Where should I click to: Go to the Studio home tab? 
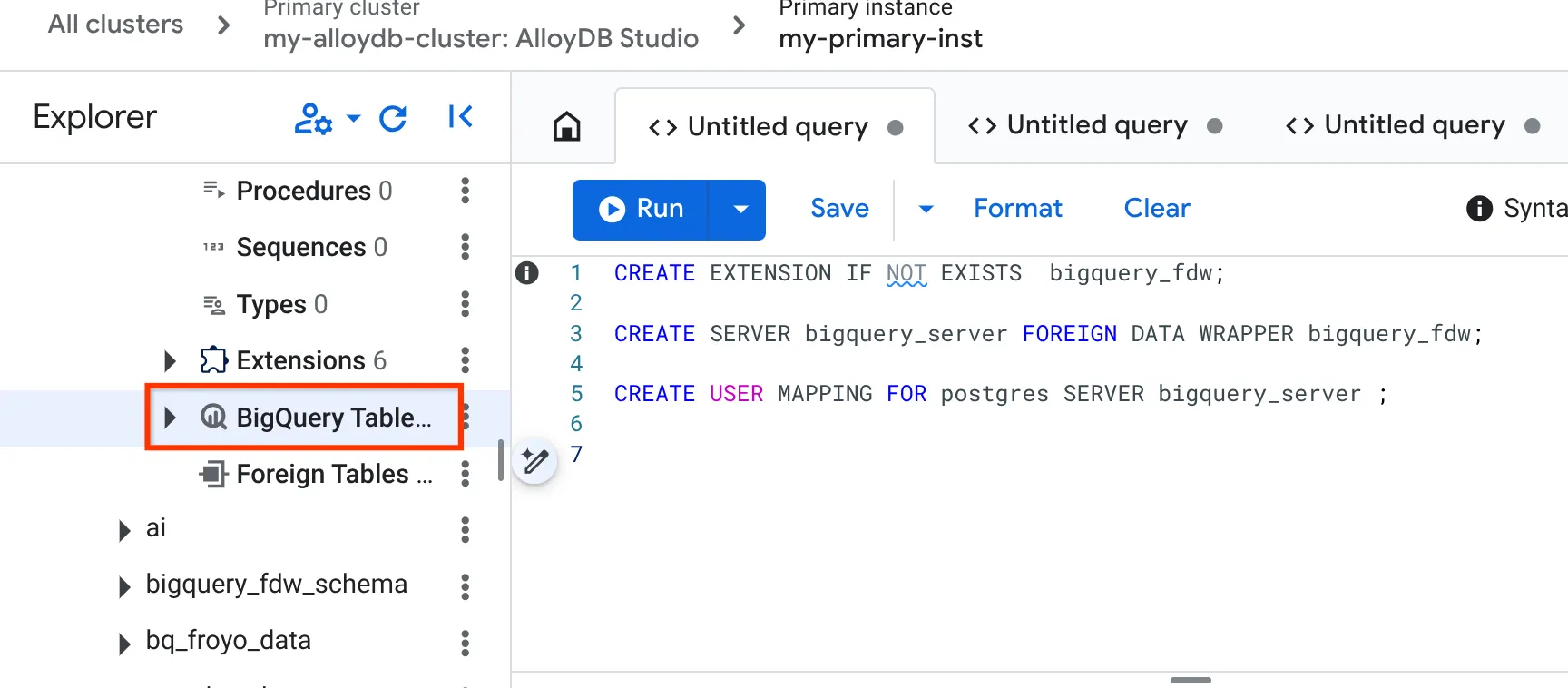[x=567, y=126]
